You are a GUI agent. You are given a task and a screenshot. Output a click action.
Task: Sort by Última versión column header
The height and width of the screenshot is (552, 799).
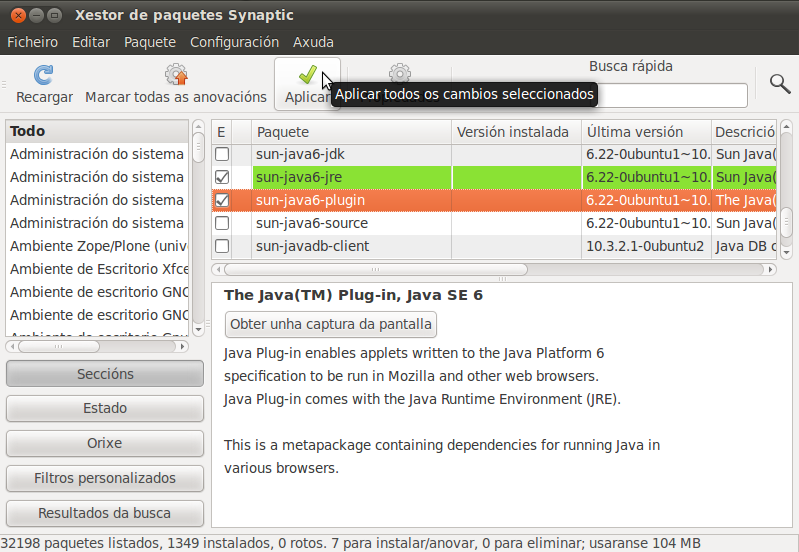(x=646, y=132)
